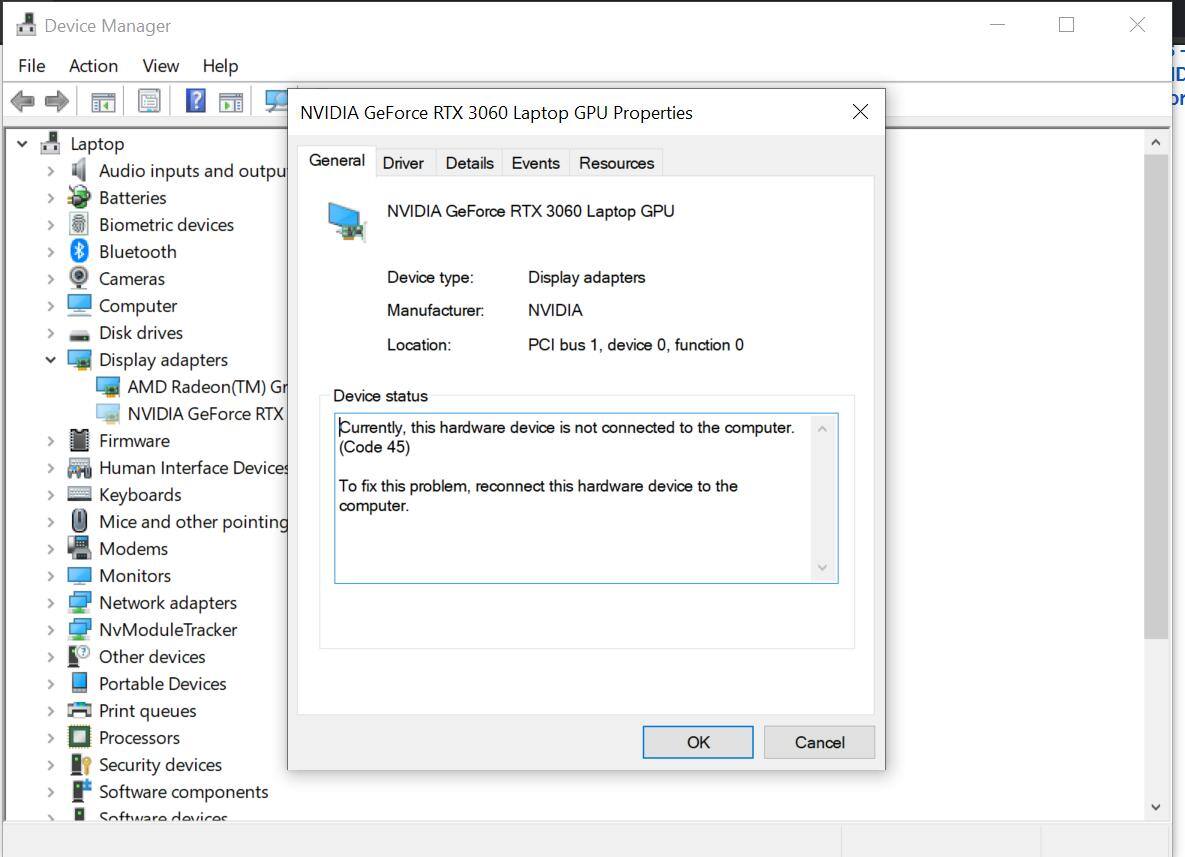
Task: Click the Properties toolbar icon
Action: pyautogui.click(x=149, y=101)
